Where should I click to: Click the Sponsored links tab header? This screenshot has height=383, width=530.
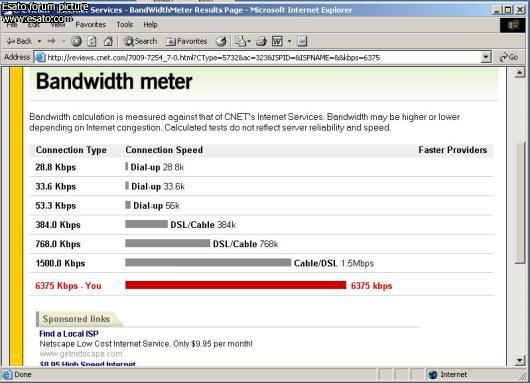point(76,319)
